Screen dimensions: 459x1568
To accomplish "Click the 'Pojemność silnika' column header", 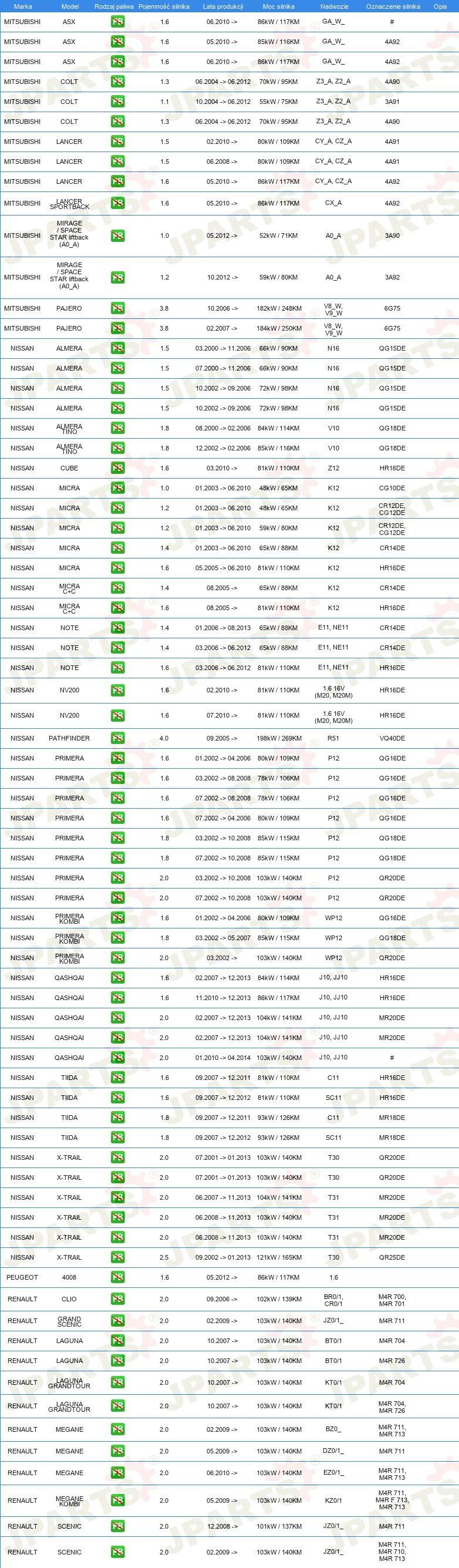I will [164, 6].
